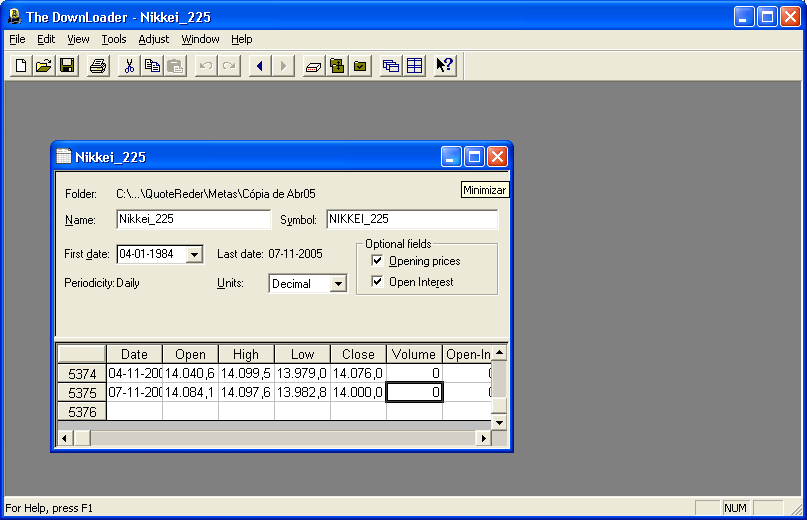Click the eraser toolbar icon
Image resolution: width=807 pixels, height=520 pixels.
pos(313,66)
